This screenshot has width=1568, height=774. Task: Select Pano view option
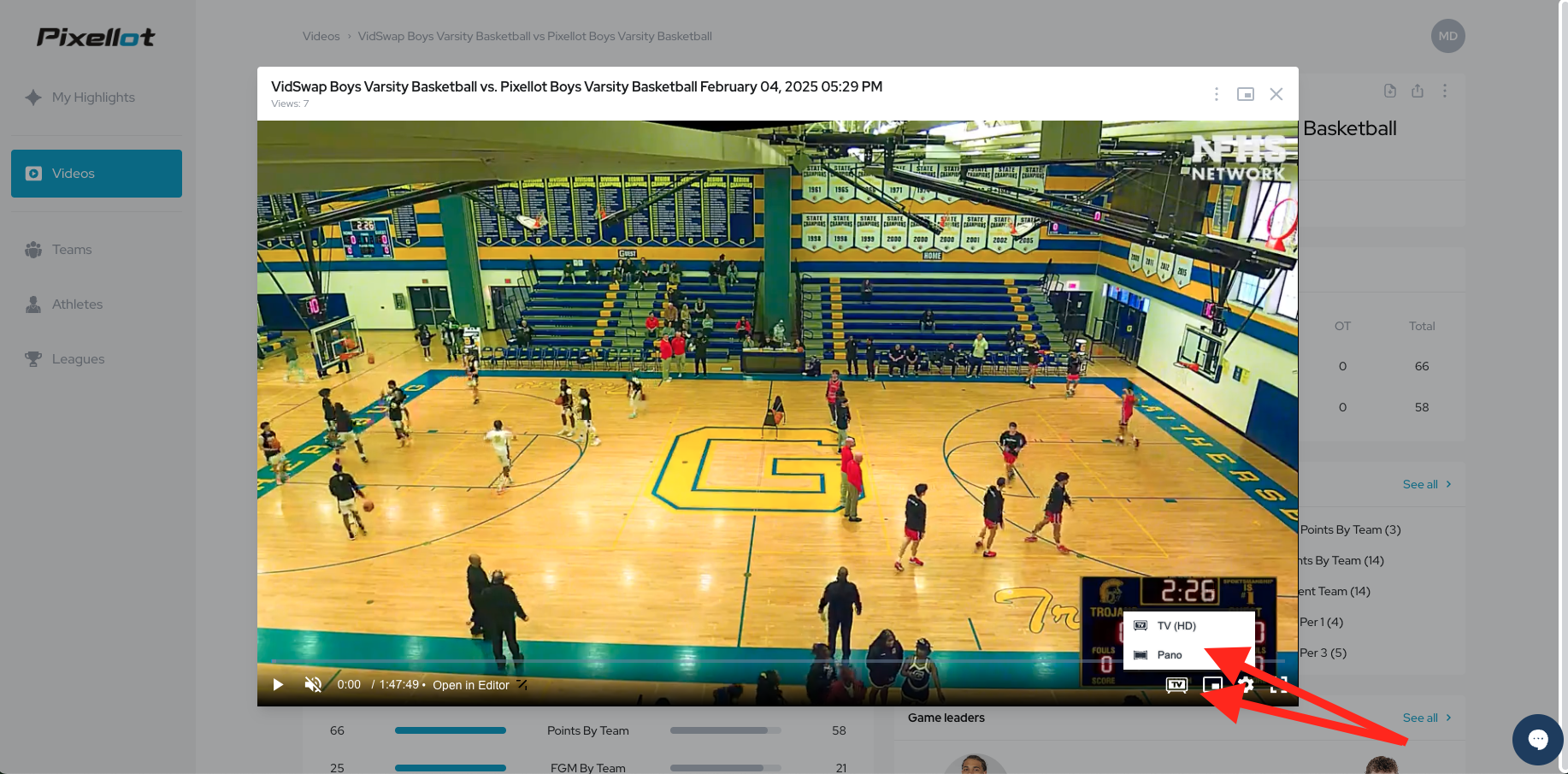pos(1188,655)
